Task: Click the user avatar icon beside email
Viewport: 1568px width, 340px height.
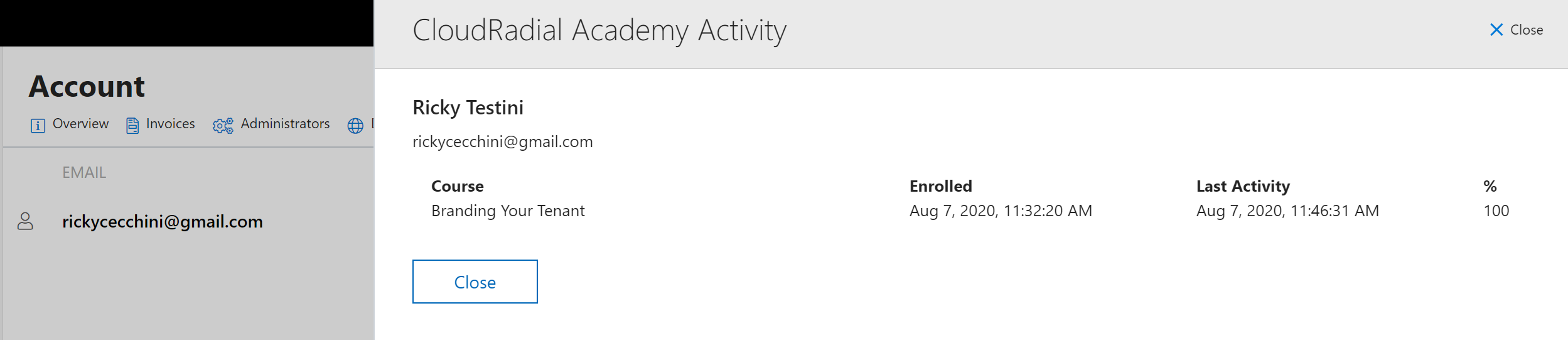Action: (25, 221)
